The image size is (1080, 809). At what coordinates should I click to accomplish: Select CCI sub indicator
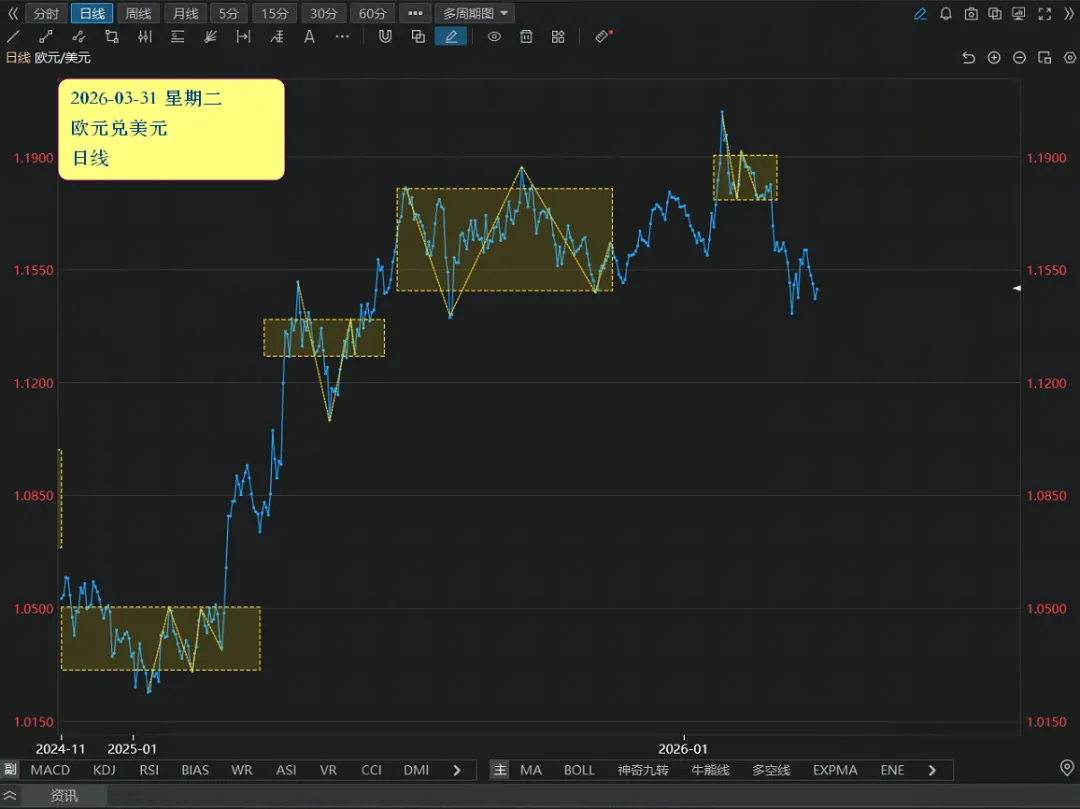click(x=371, y=770)
